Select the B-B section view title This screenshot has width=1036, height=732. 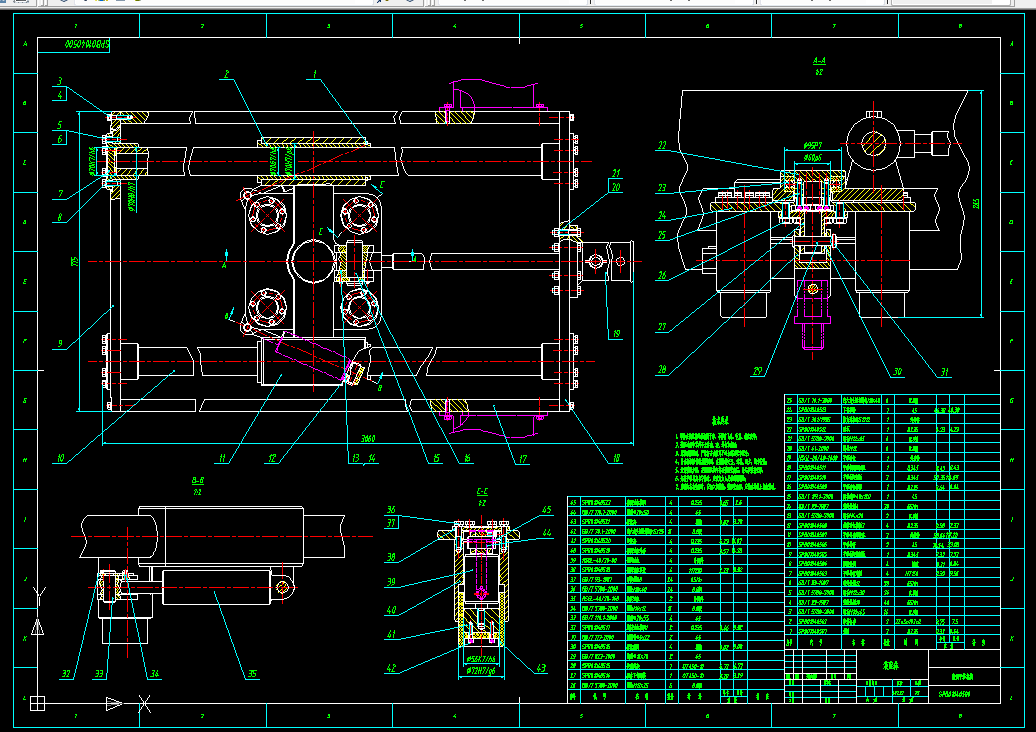pyautogui.click(x=198, y=481)
